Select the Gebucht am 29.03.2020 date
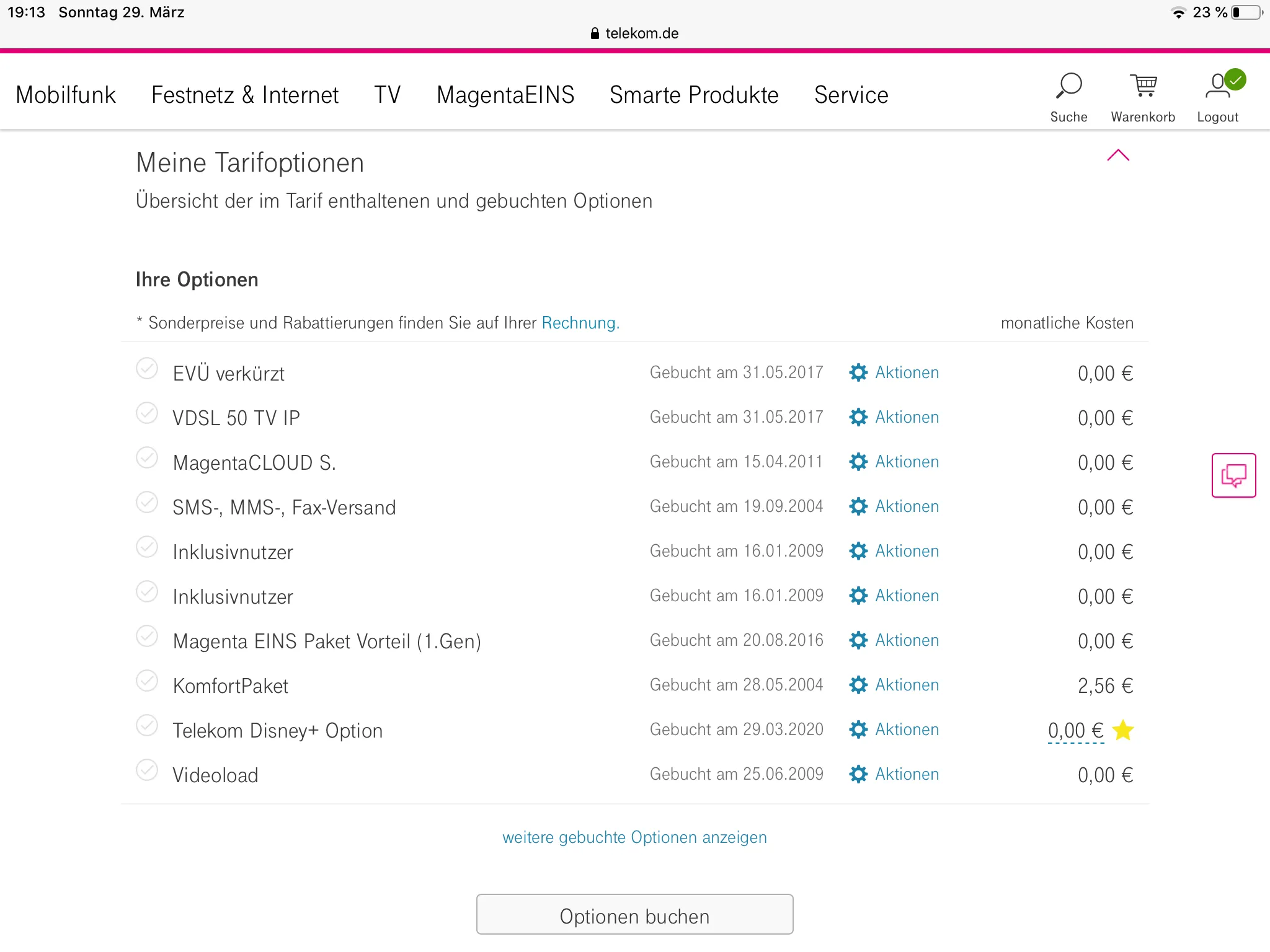Screen dimensions: 1270x952 point(736,729)
